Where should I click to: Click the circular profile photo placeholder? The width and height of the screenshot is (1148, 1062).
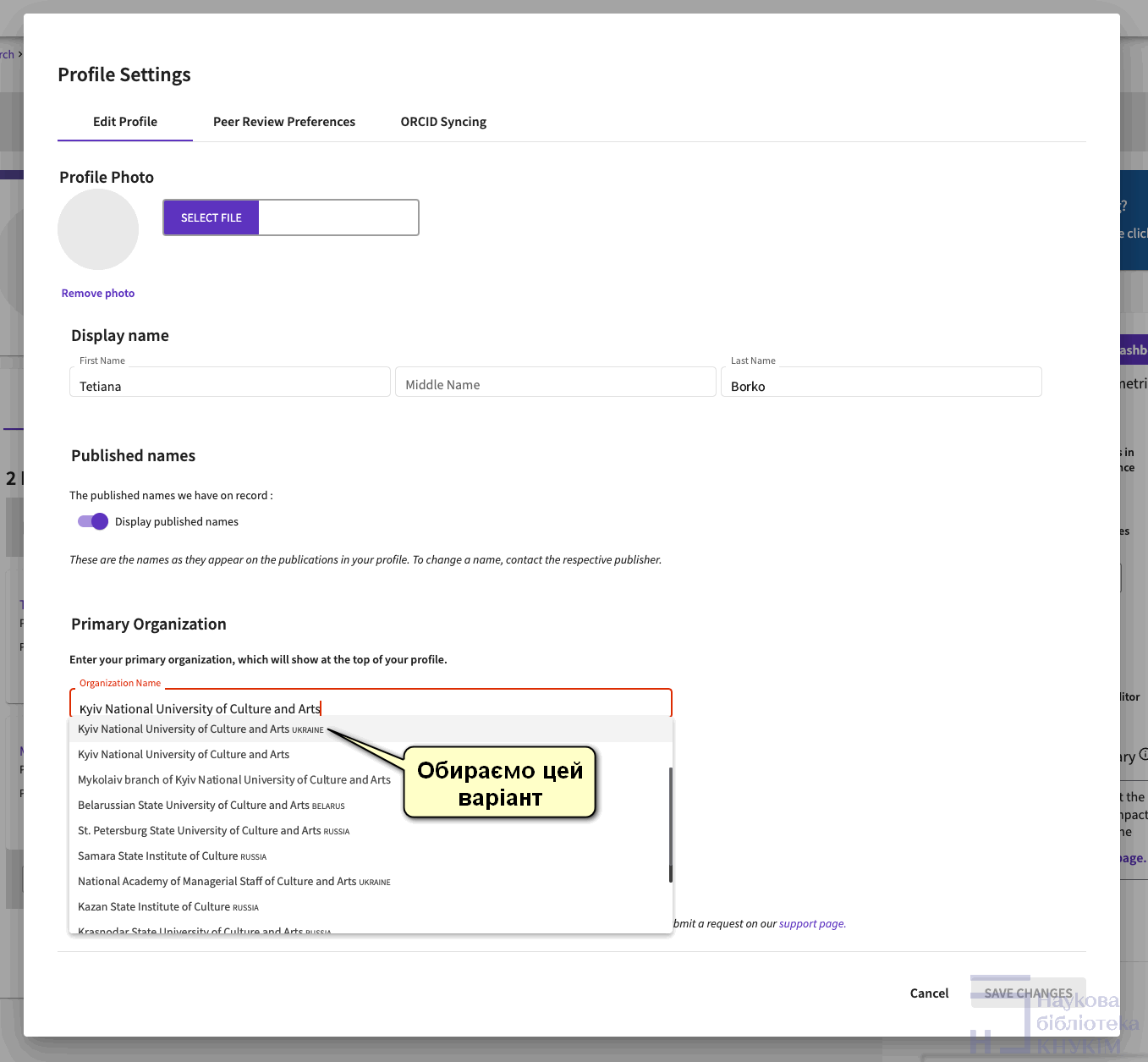coord(98,229)
